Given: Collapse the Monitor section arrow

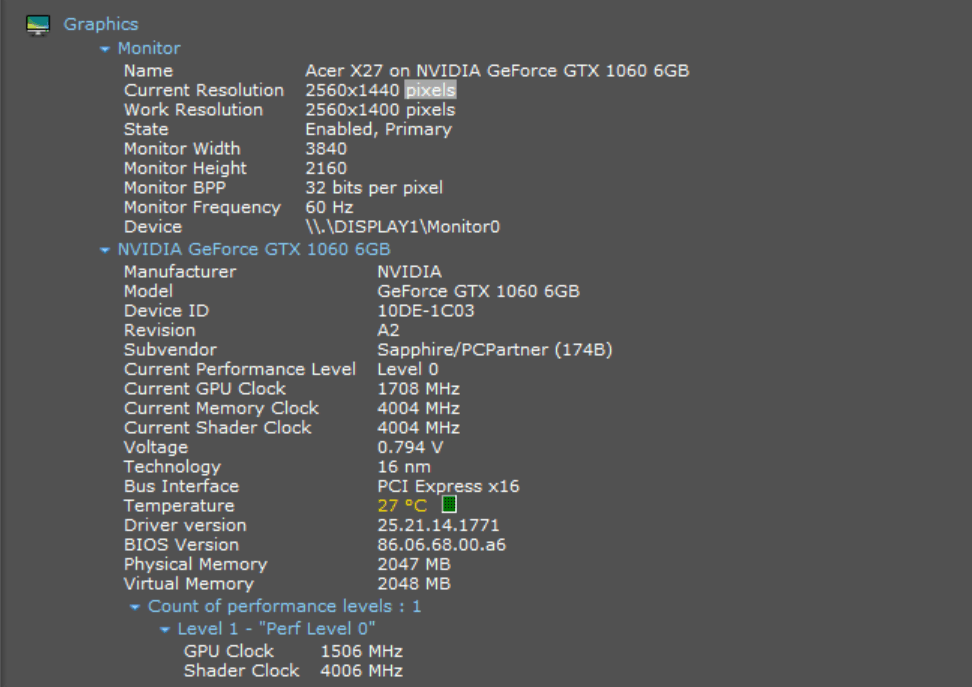Looking at the screenshot, I should [x=105, y=48].
